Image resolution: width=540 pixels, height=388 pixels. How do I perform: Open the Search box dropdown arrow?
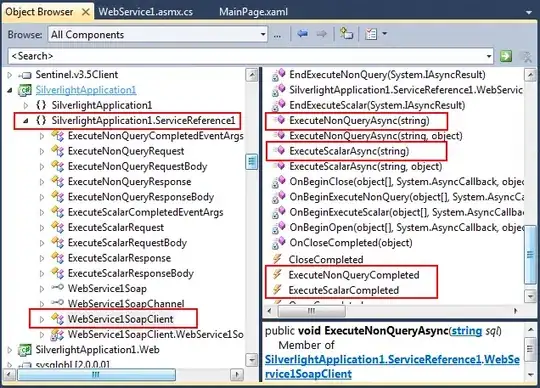pos(489,56)
